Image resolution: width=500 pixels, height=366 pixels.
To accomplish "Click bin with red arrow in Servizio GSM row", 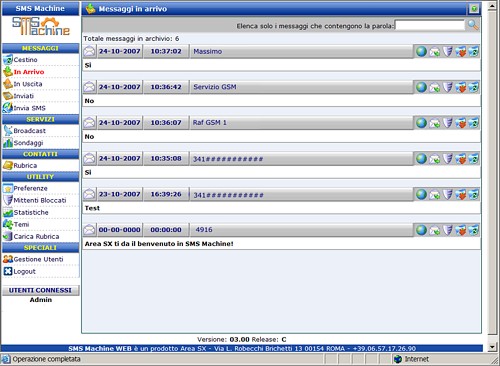I will point(461,87).
